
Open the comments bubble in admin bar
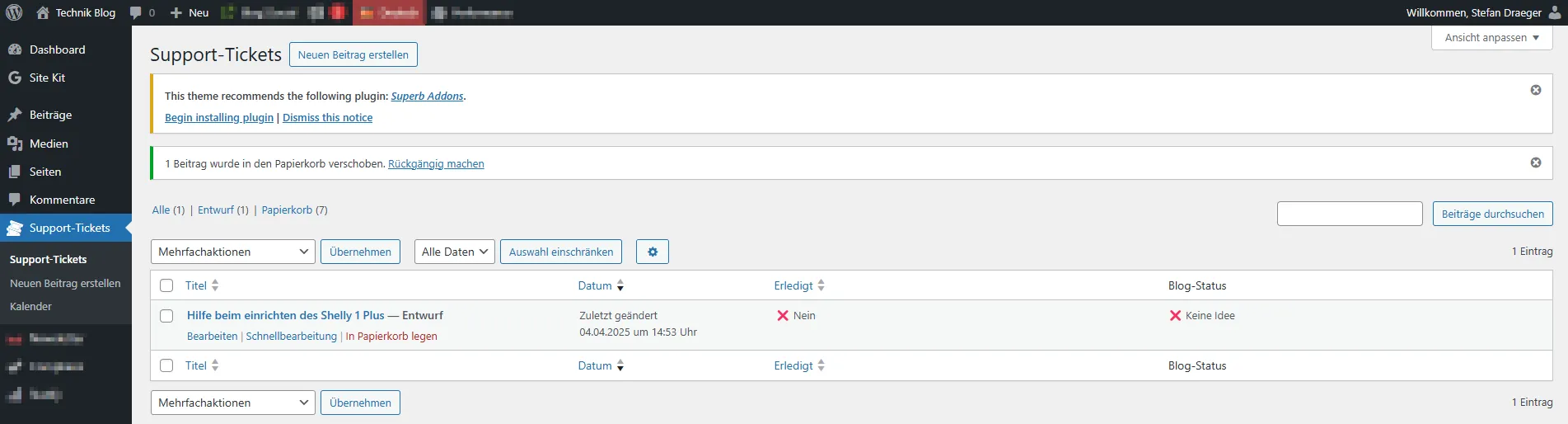click(x=142, y=12)
